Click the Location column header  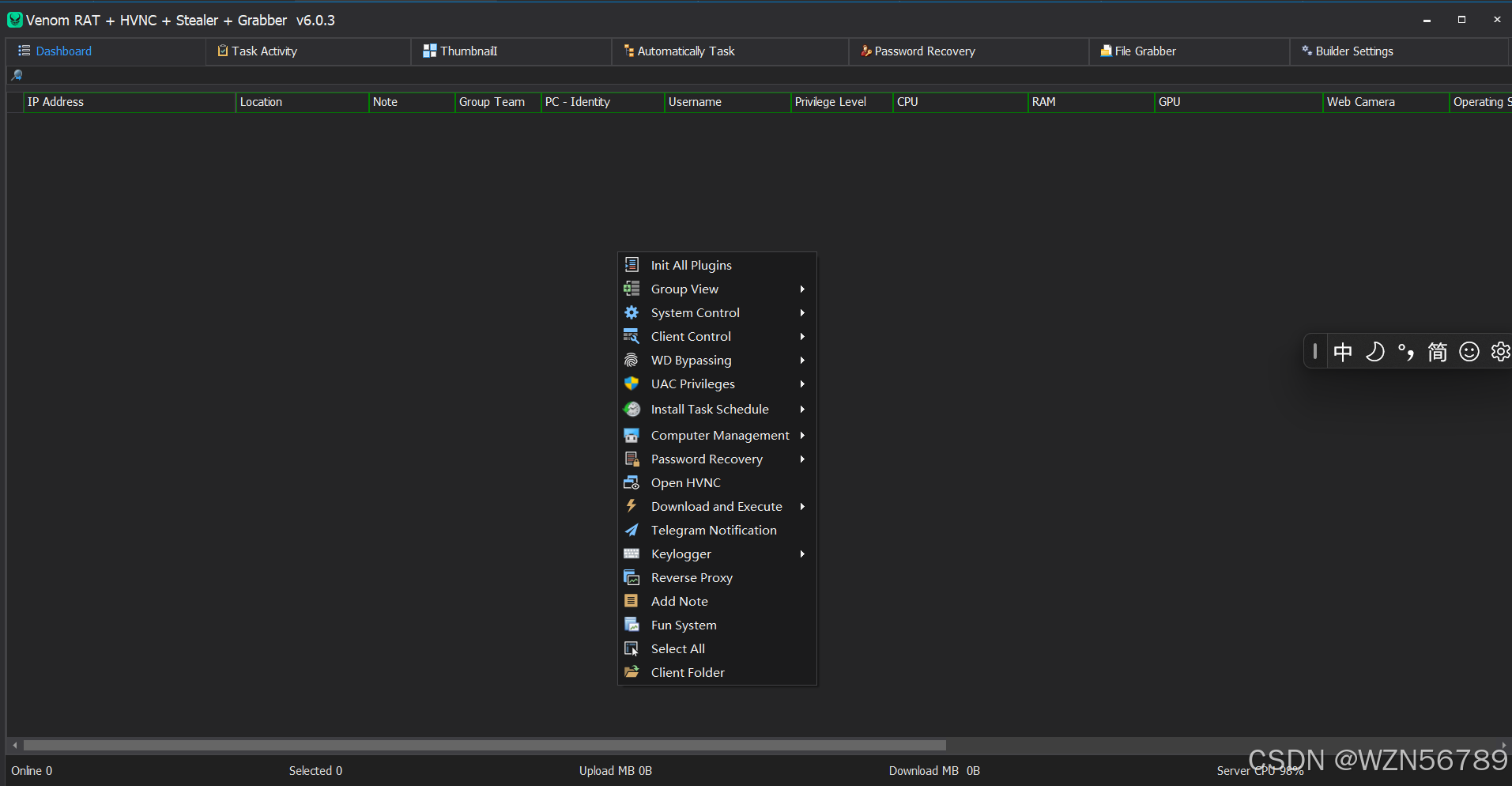(x=302, y=102)
